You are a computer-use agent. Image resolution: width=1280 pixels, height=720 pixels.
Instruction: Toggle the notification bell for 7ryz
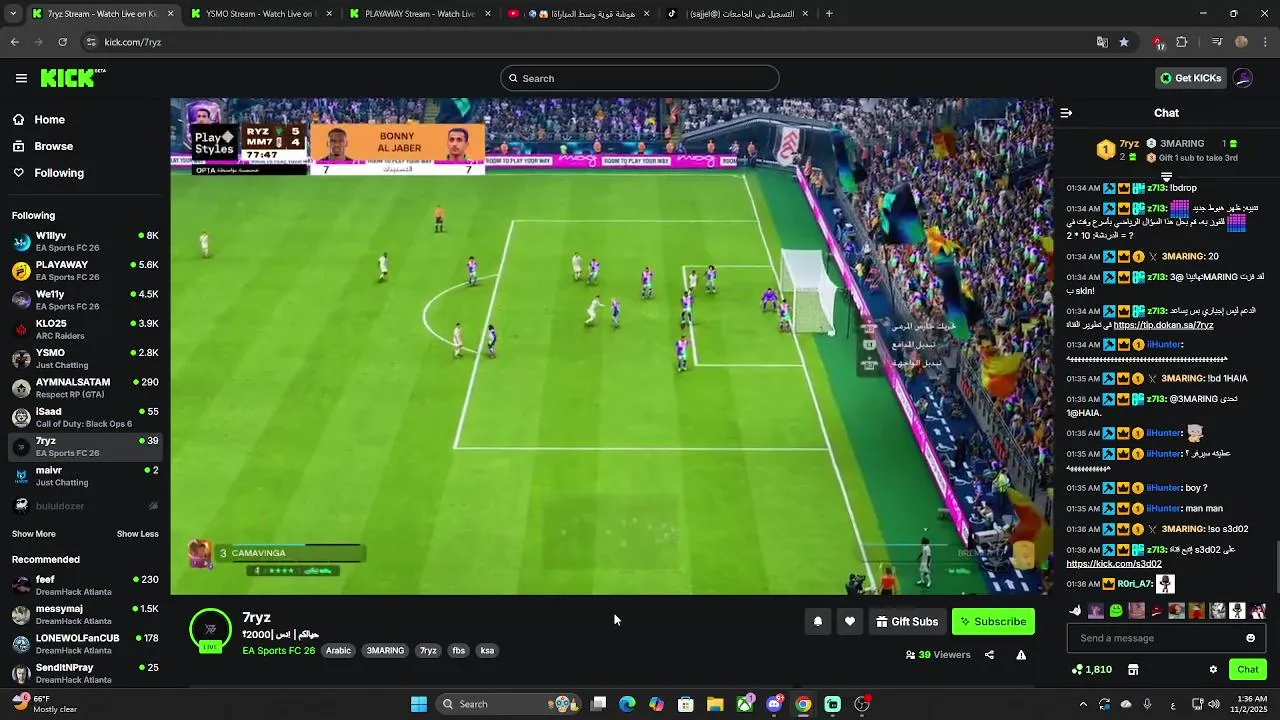click(818, 621)
